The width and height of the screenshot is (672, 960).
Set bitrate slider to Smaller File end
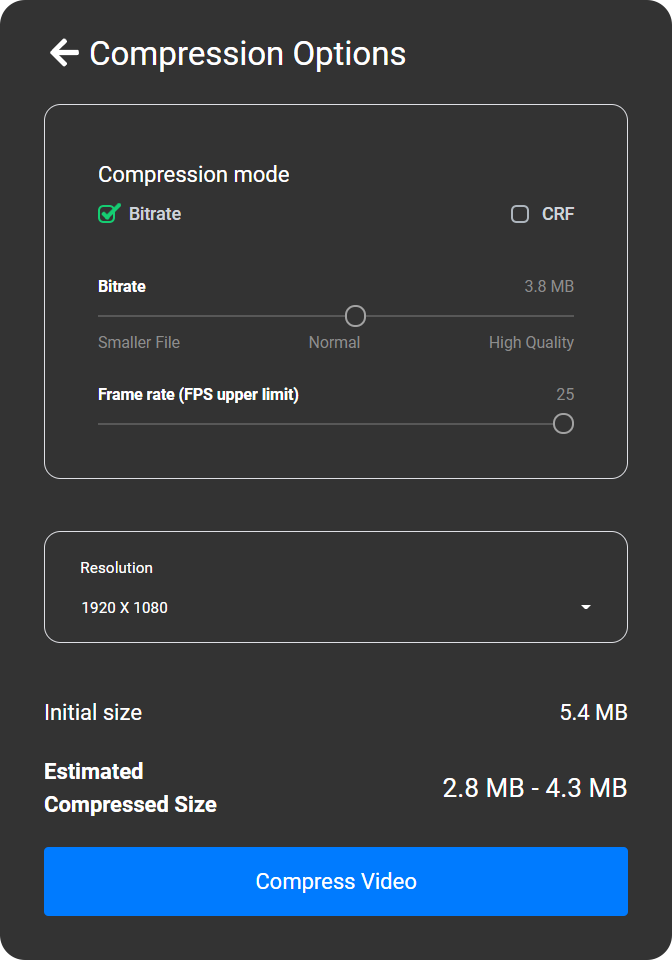click(x=100, y=316)
